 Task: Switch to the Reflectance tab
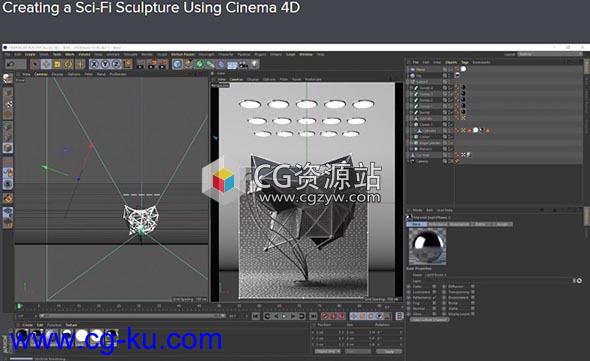438,224
